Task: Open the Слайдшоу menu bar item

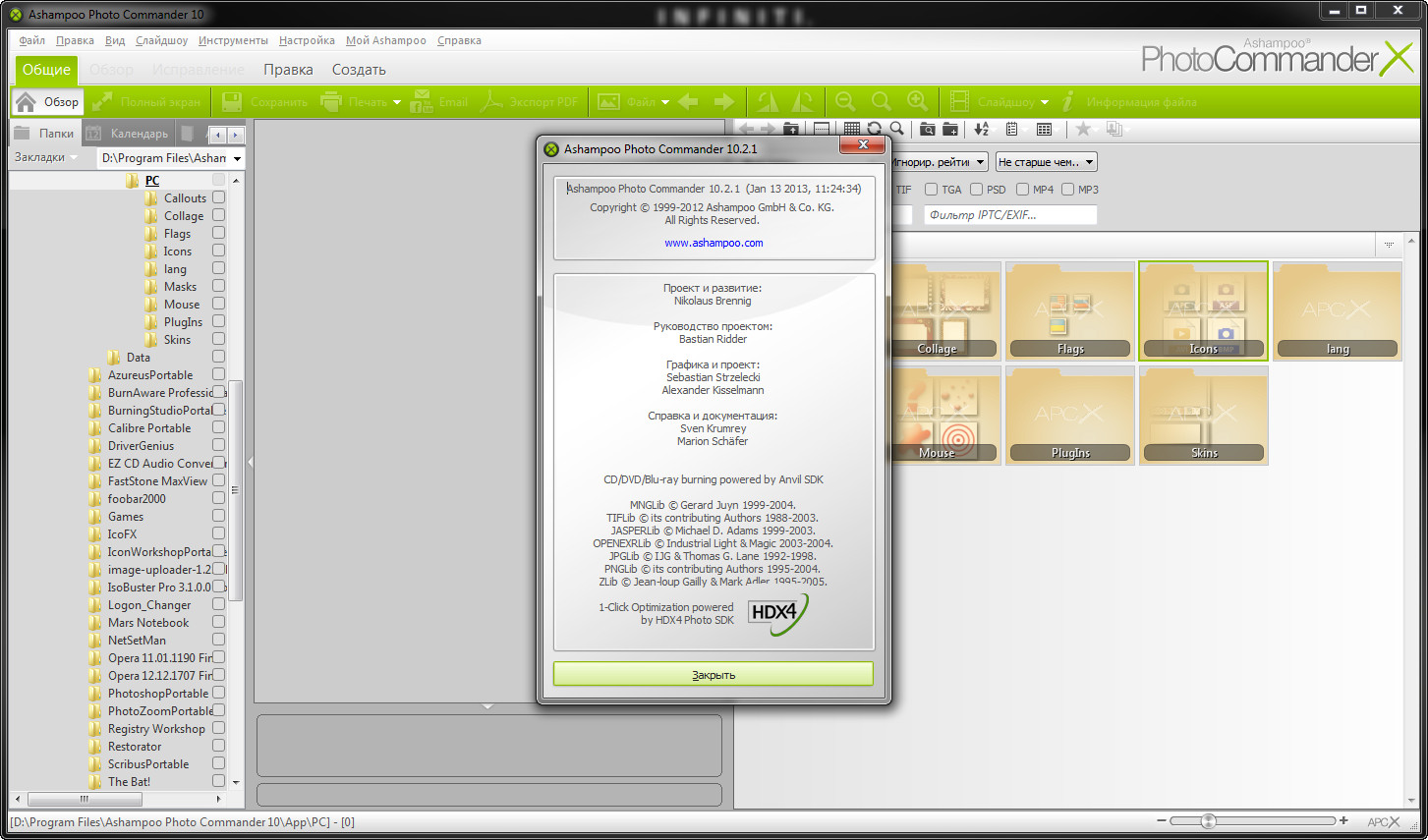Action: click(x=162, y=40)
